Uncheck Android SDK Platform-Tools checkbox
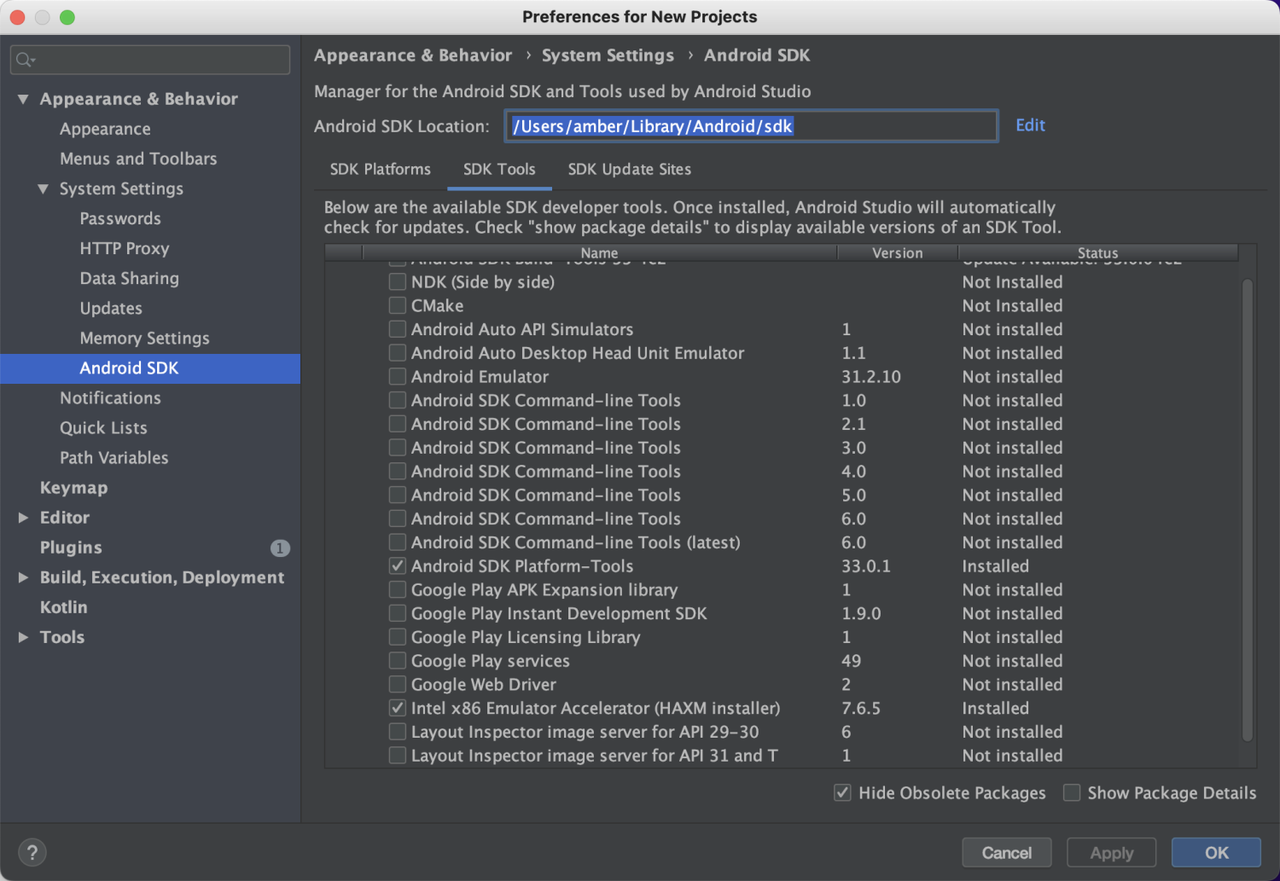Screen dimensions: 1280x881 397,566
